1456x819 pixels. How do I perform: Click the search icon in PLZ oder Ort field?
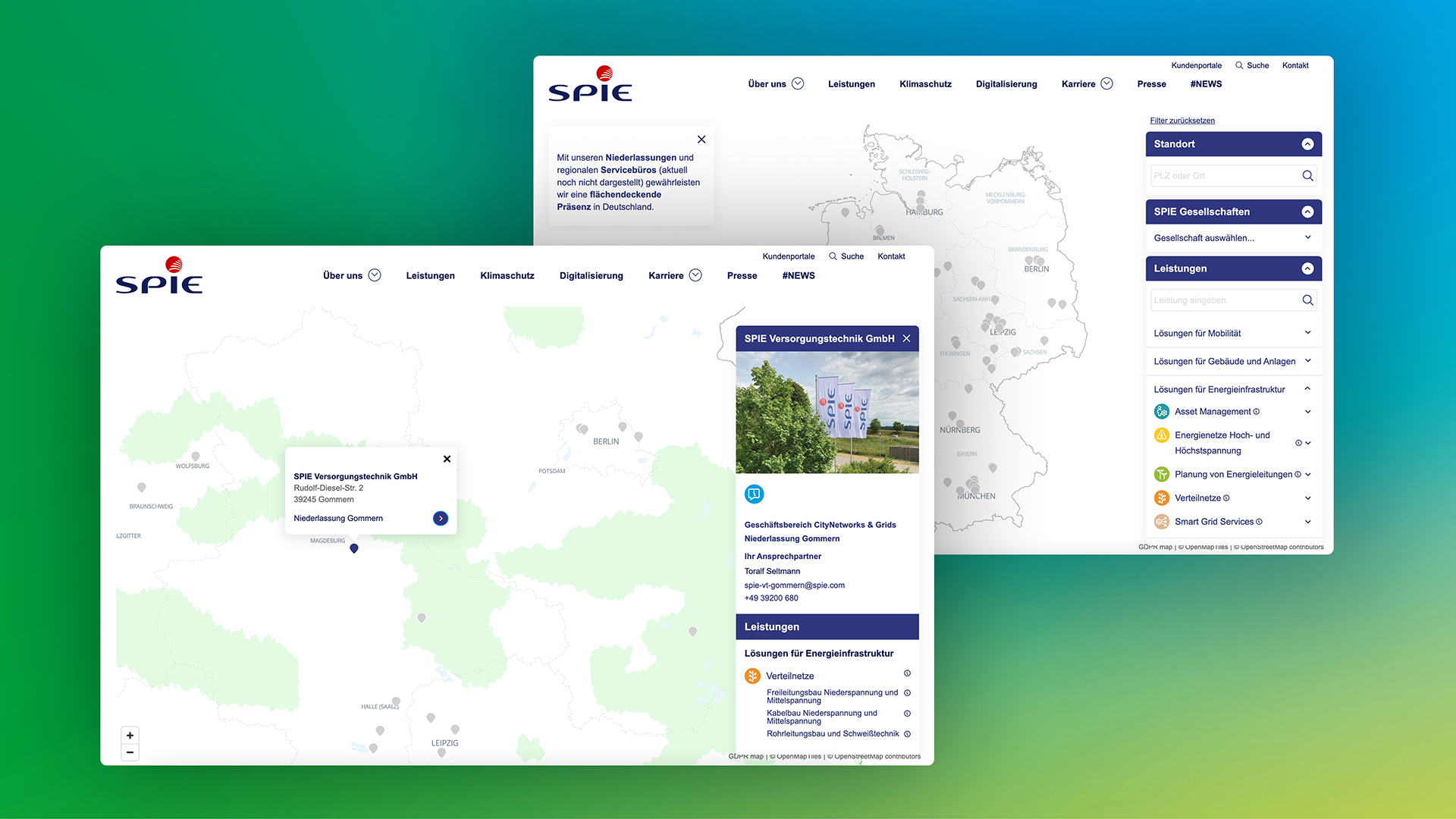(x=1307, y=176)
